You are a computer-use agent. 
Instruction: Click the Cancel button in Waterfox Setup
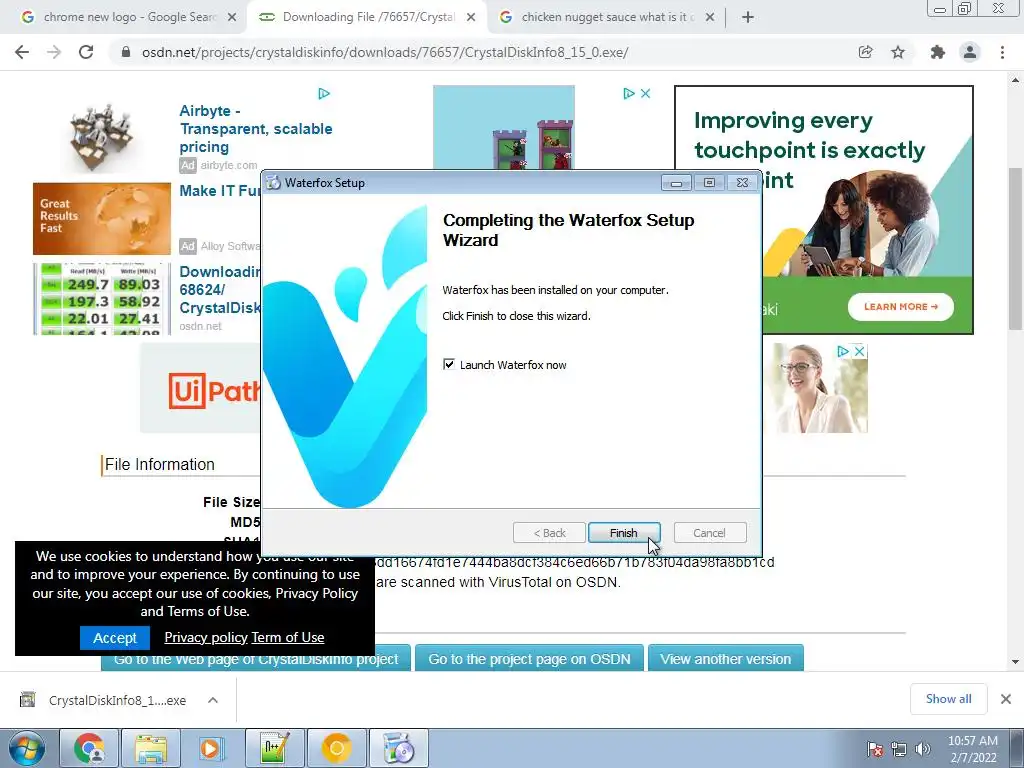(709, 533)
